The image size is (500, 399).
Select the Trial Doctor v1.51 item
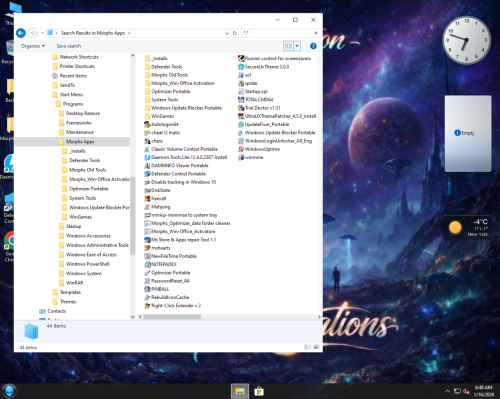pyautogui.click(x=259, y=108)
